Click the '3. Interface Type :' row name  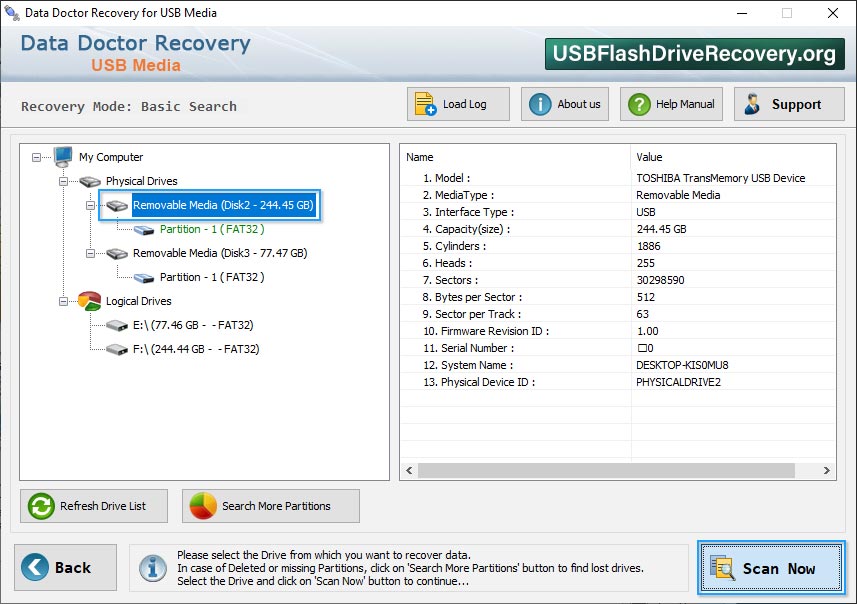click(468, 212)
